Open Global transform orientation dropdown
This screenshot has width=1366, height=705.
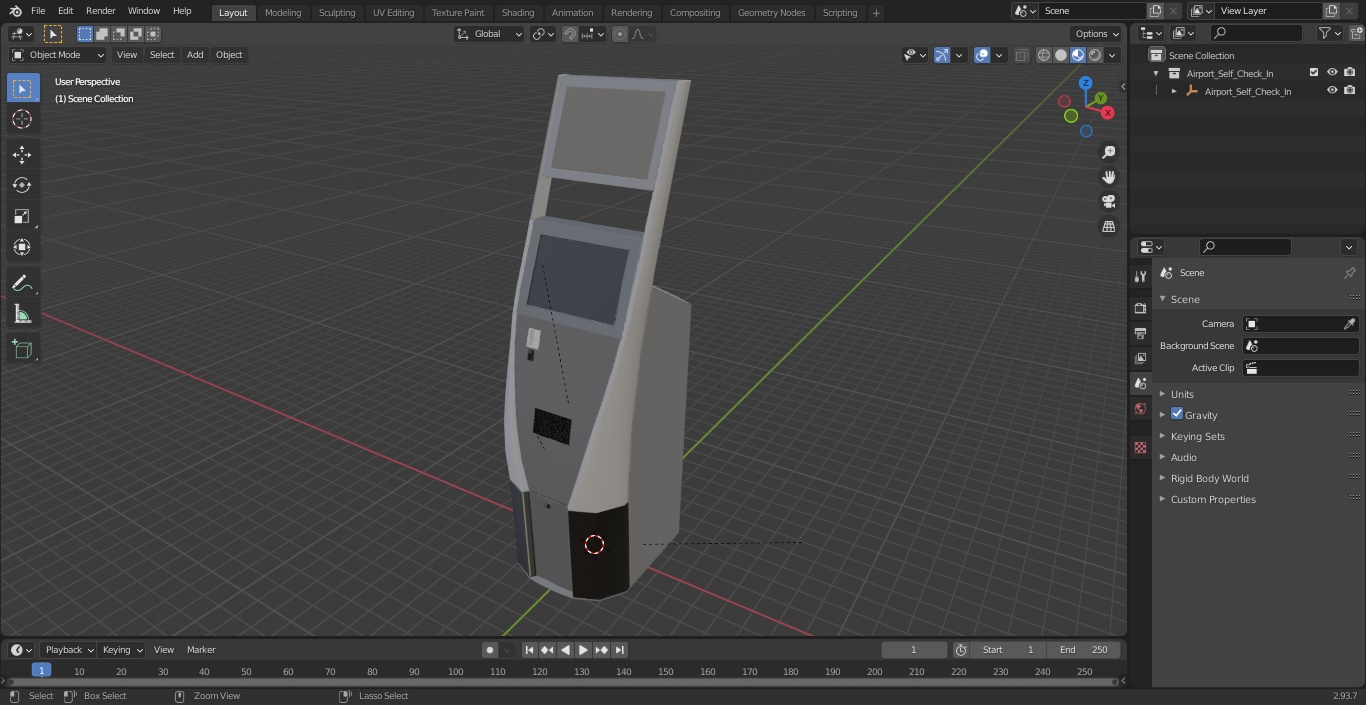click(490, 34)
